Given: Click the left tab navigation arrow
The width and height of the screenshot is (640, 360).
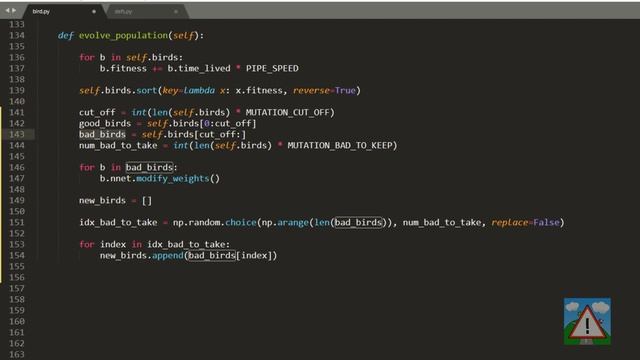Looking at the screenshot, I should tap(7, 11).
